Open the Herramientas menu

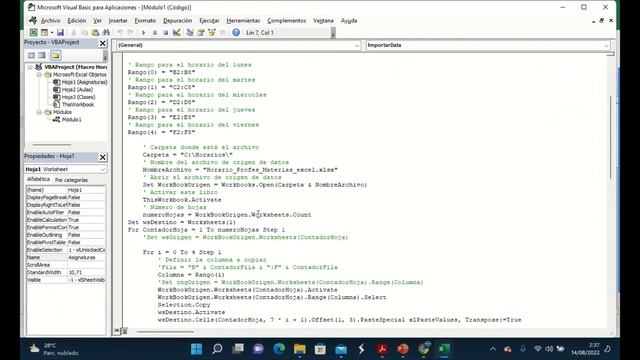coord(243,20)
